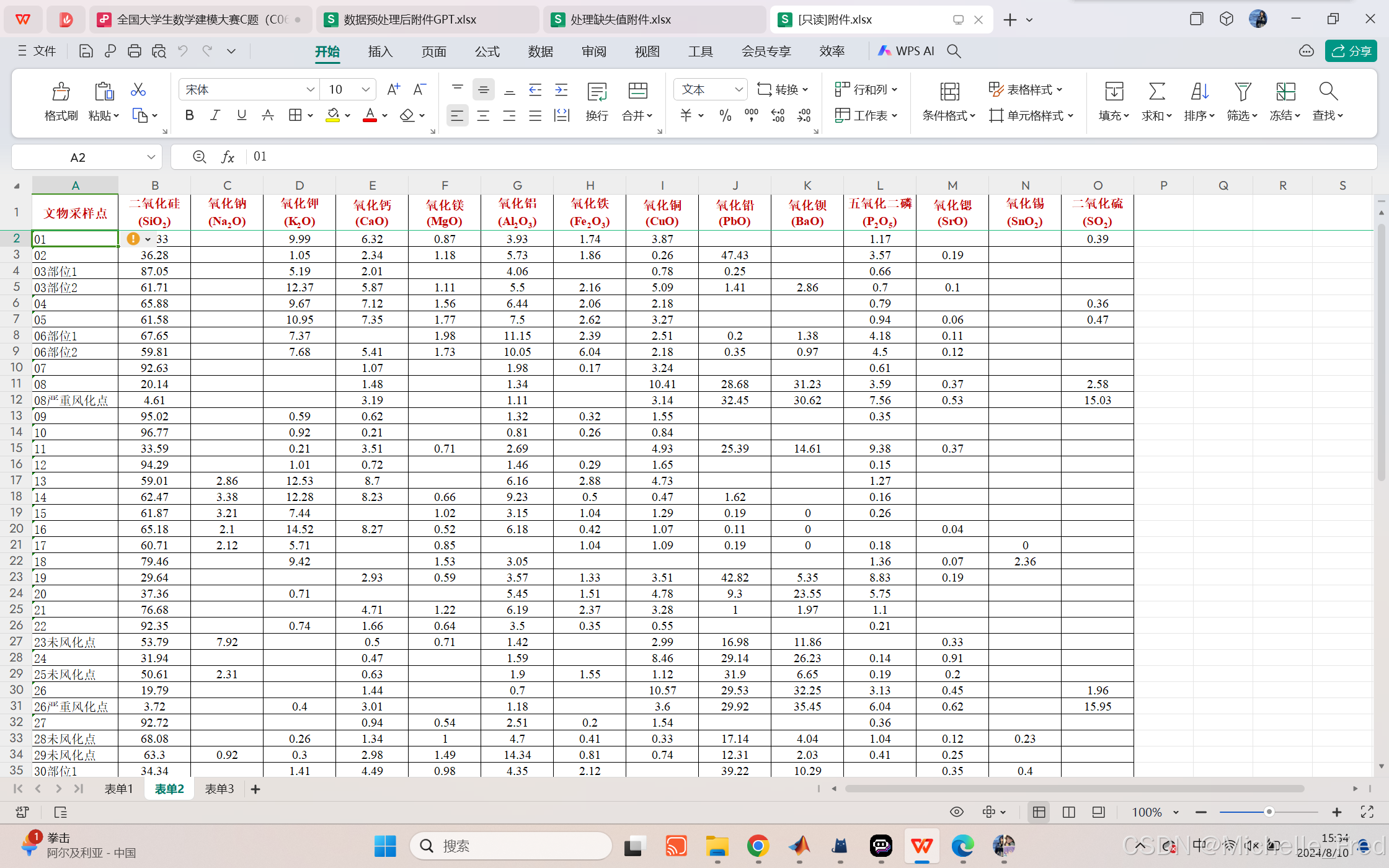The image size is (1389, 868).
Task: Open the number format dropdown (文本)
Action: 739,90
